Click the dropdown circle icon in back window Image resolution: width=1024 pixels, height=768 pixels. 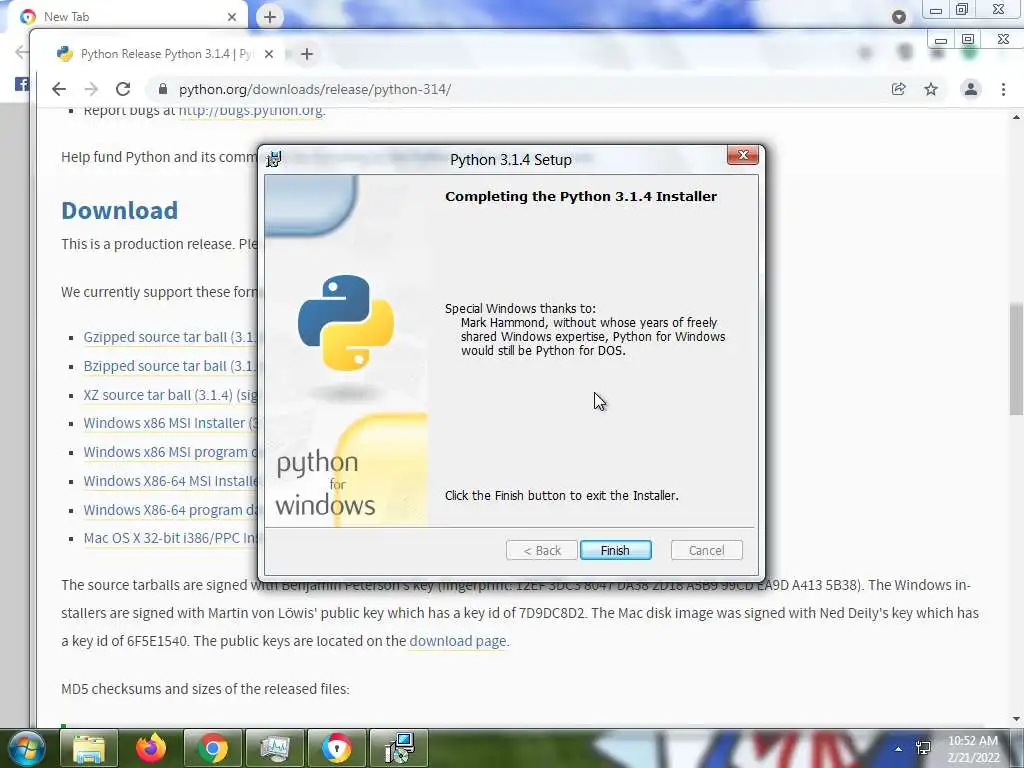[899, 17]
